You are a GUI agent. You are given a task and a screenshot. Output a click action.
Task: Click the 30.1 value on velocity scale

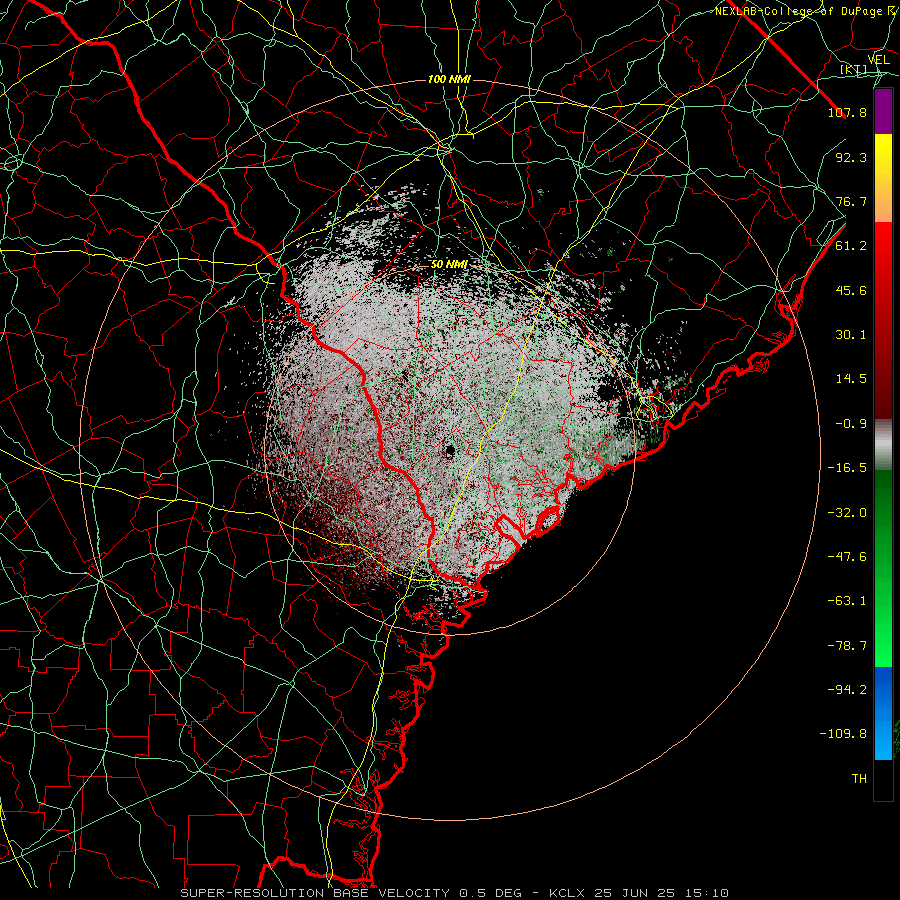(x=851, y=335)
